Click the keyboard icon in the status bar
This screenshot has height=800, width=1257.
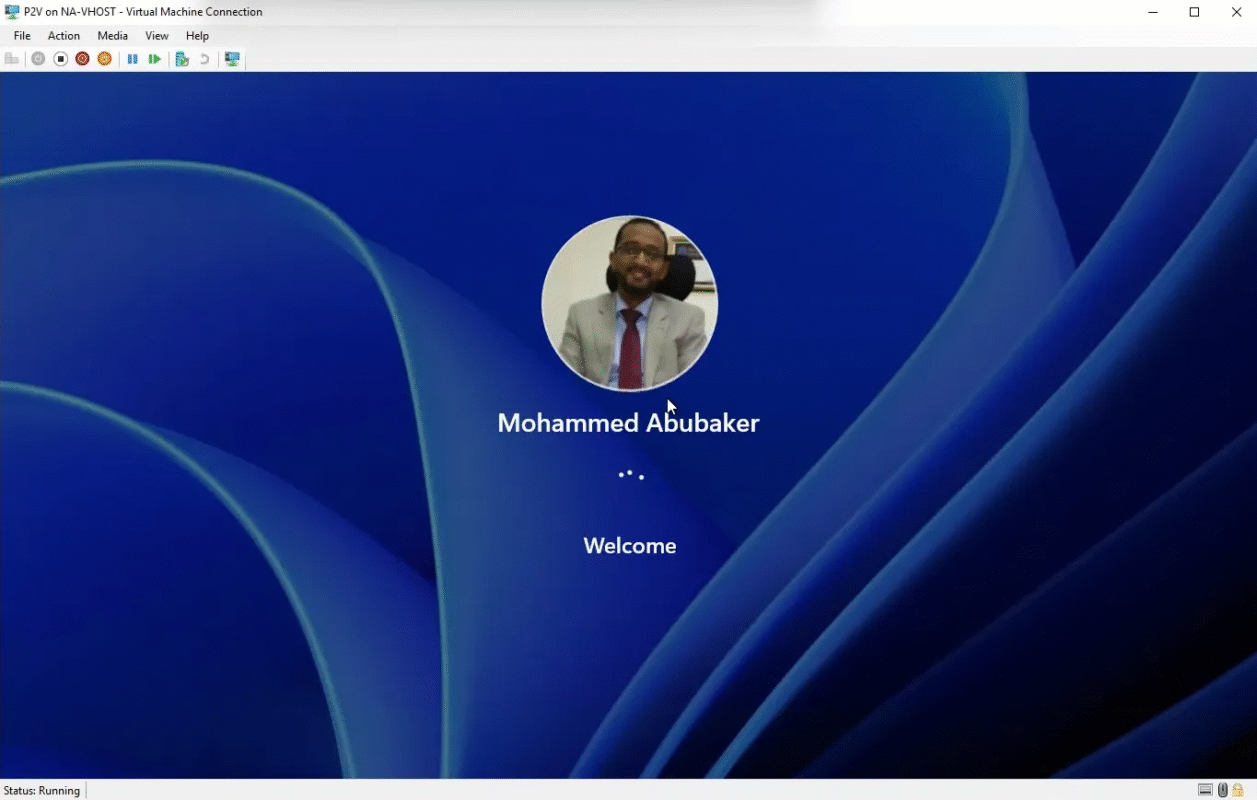coord(1205,790)
